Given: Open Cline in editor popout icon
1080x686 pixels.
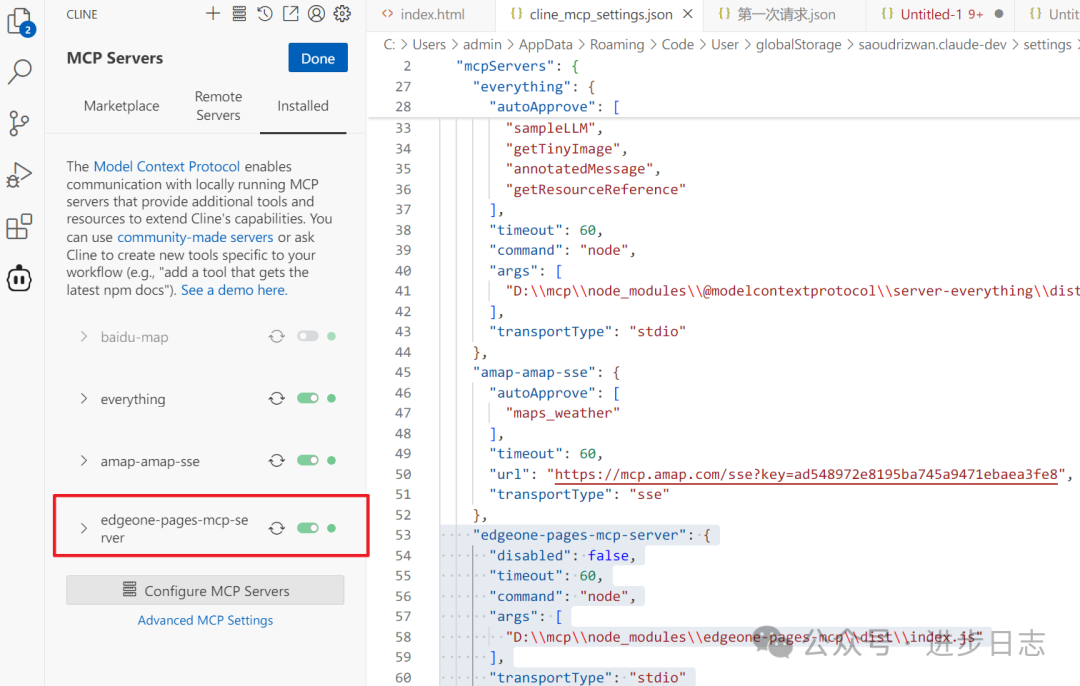Looking at the screenshot, I should click(291, 14).
